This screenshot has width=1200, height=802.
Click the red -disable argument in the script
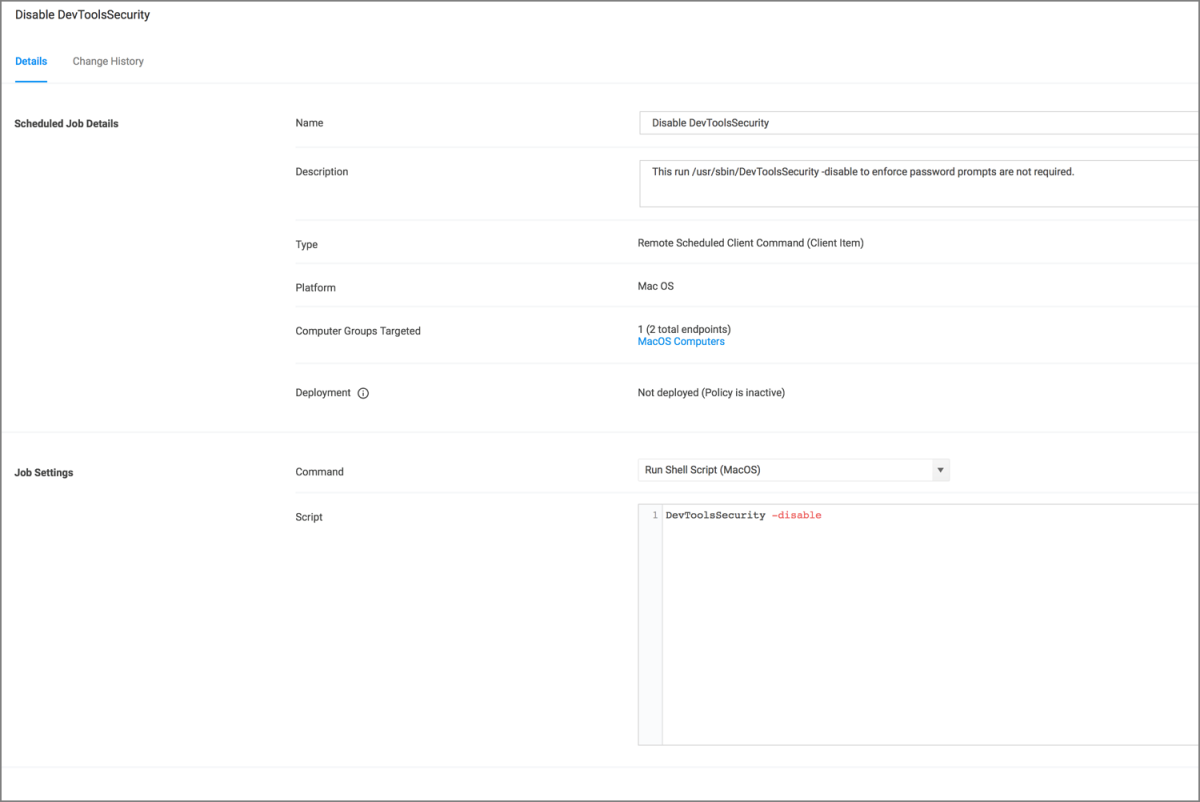(x=796, y=515)
